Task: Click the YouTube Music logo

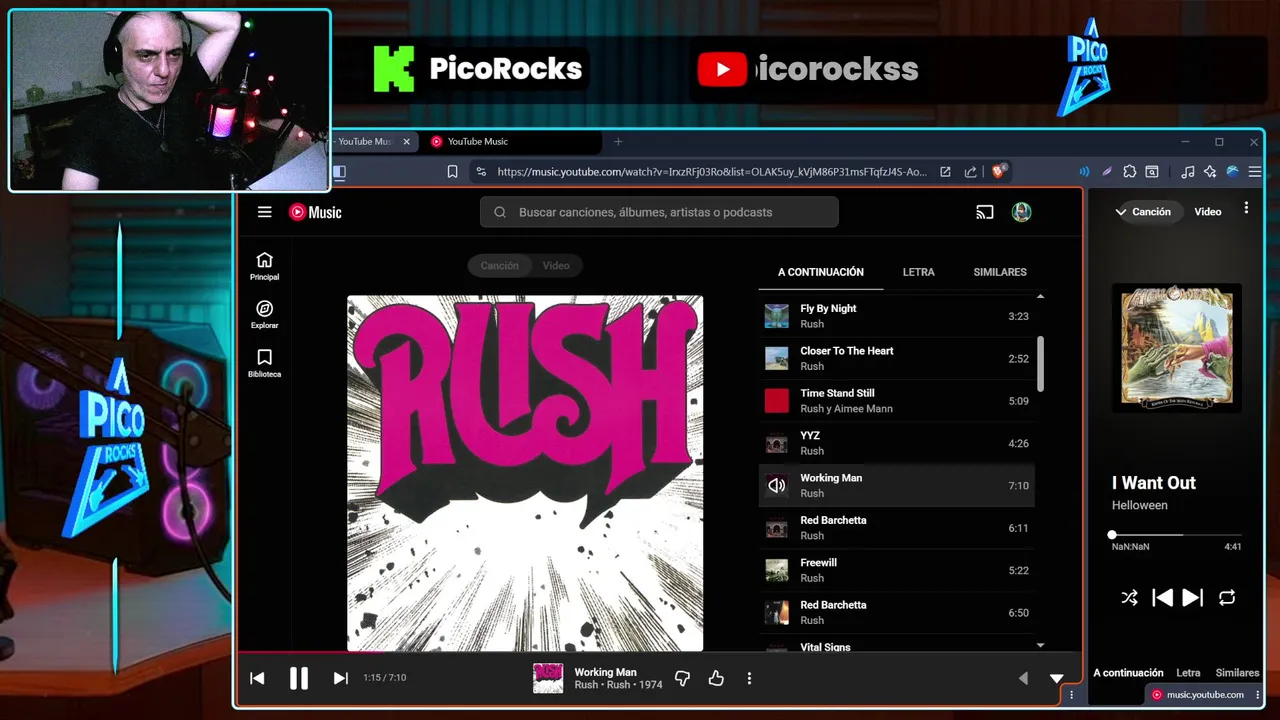Action: coord(315,212)
